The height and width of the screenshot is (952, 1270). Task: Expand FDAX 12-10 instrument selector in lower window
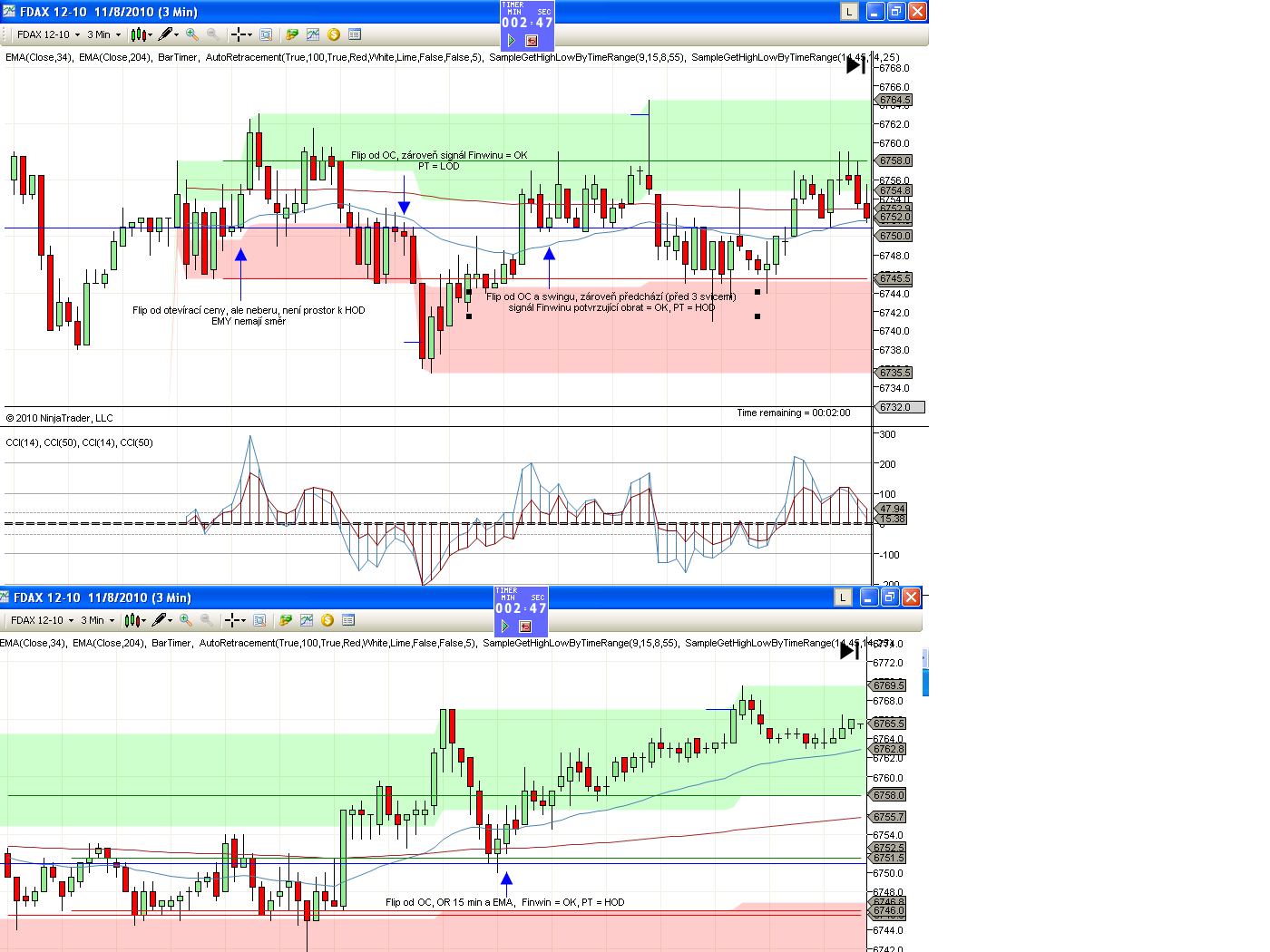coord(42,620)
